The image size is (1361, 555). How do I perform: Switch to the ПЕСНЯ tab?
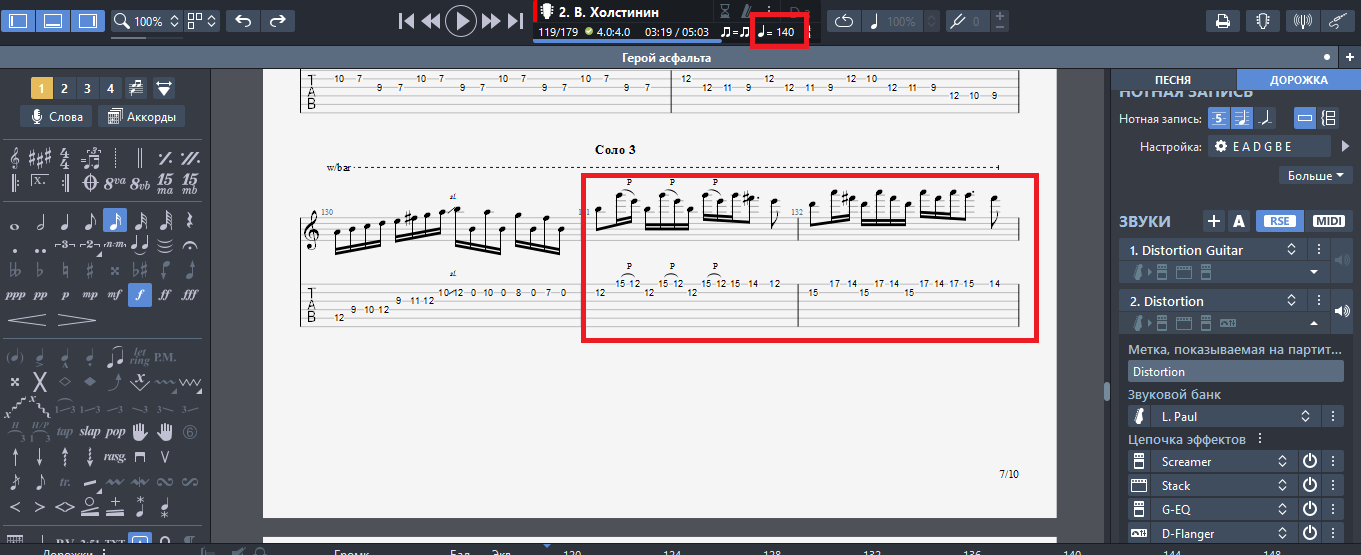[x=1172, y=80]
